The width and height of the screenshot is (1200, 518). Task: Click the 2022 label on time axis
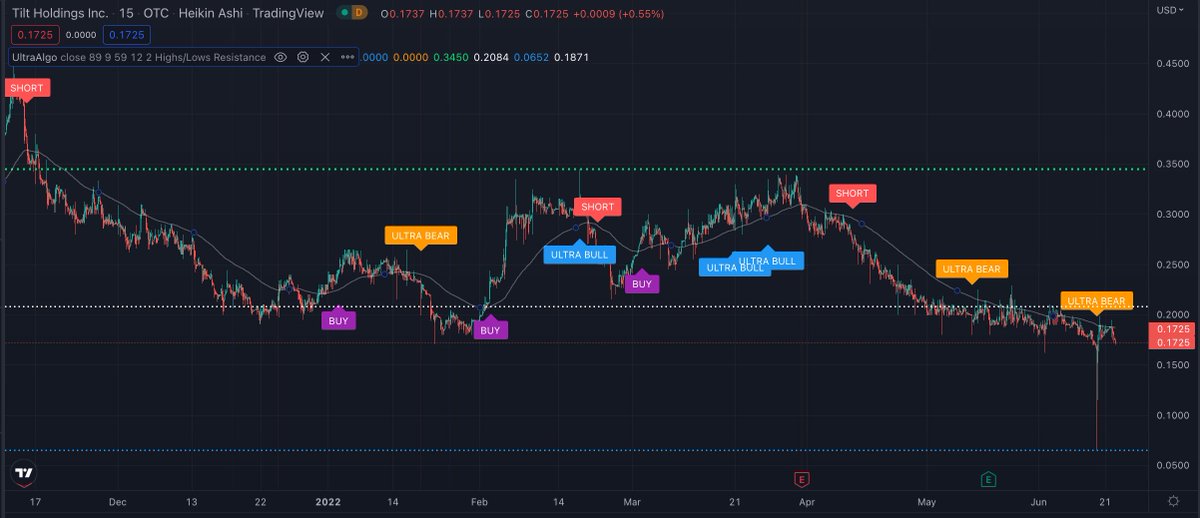[329, 500]
